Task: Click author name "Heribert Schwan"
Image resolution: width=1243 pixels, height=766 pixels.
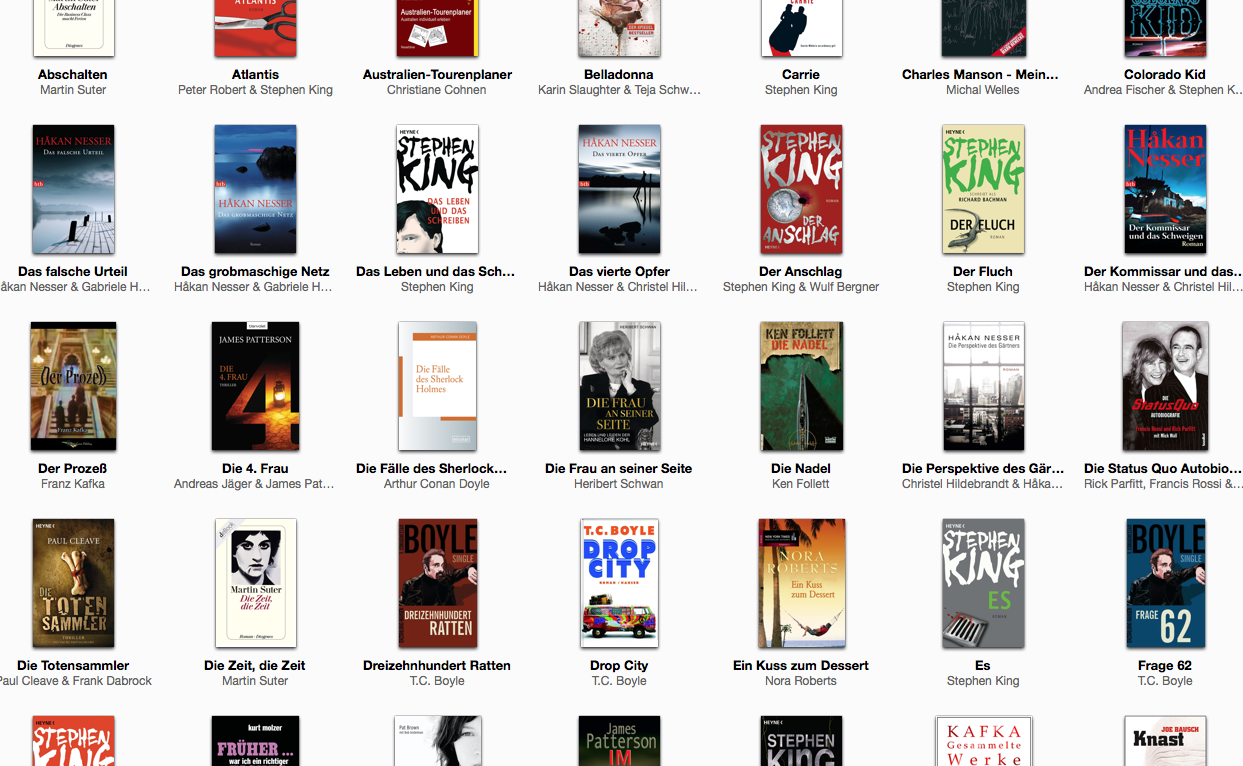Action: [x=619, y=484]
